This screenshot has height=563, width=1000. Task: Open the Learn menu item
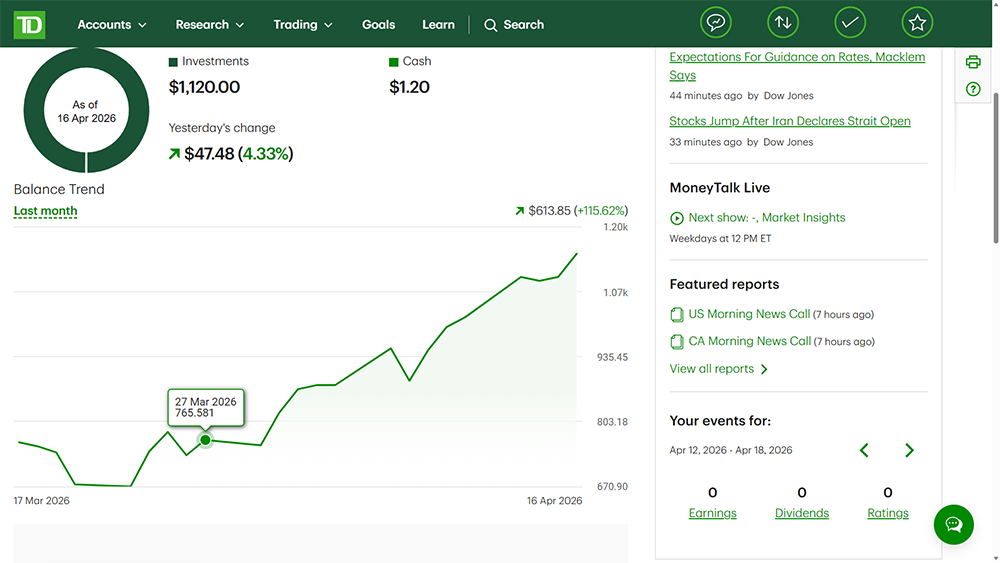point(438,24)
